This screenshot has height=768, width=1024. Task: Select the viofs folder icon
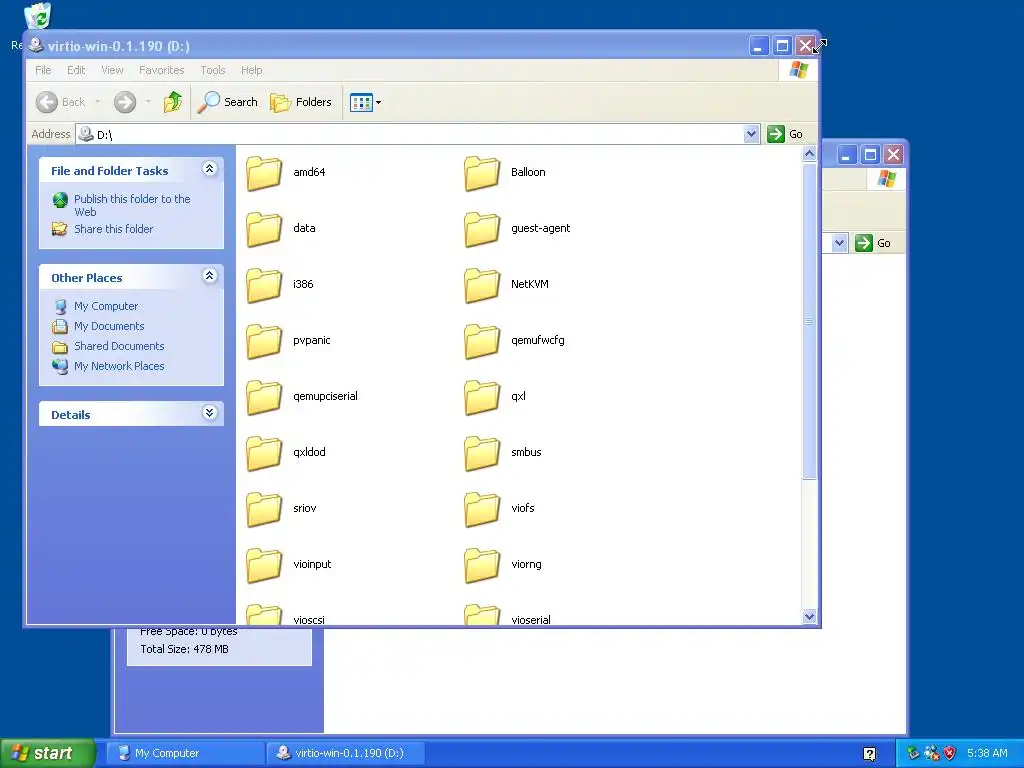pyautogui.click(x=482, y=509)
